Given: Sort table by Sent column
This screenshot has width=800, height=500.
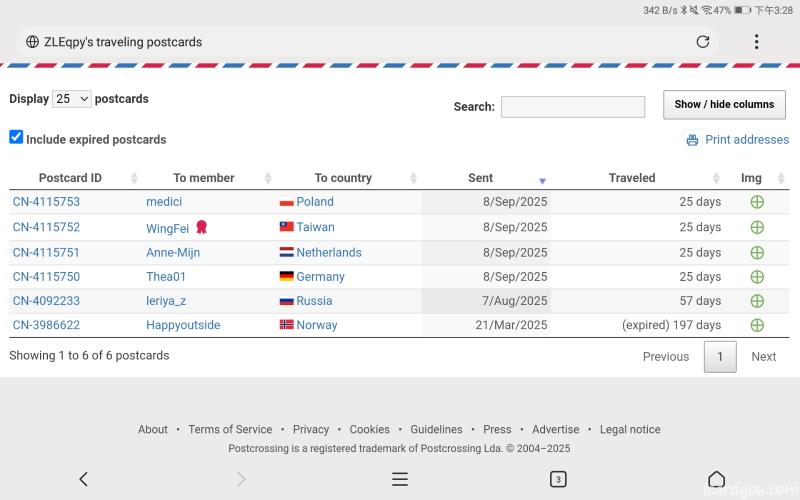Looking at the screenshot, I should pos(481,178).
